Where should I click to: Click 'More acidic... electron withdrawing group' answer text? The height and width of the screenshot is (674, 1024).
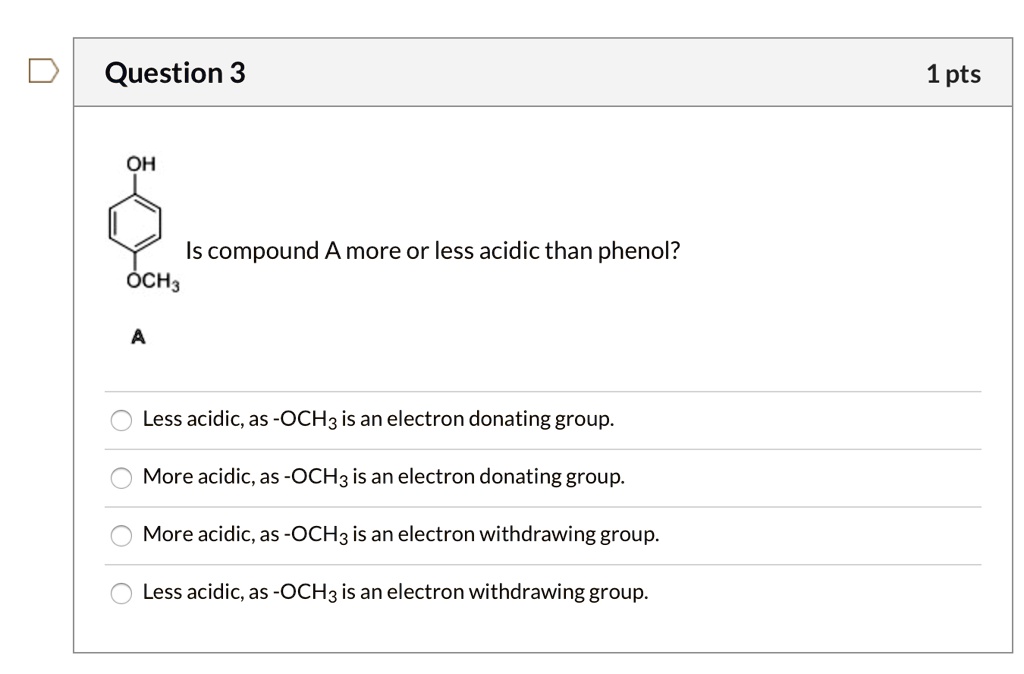pos(401,535)
